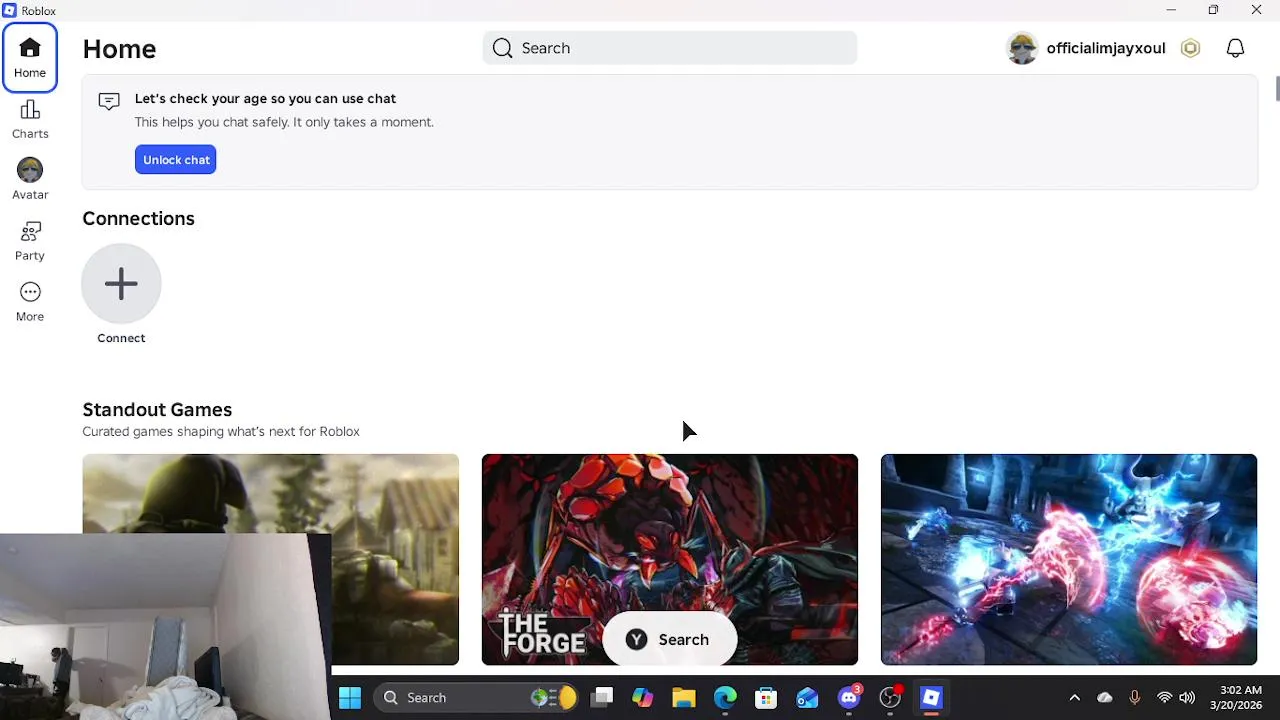Click the Windows taskbar Search box
Viewport: 1280px width, 720px height.
(477, 698)
